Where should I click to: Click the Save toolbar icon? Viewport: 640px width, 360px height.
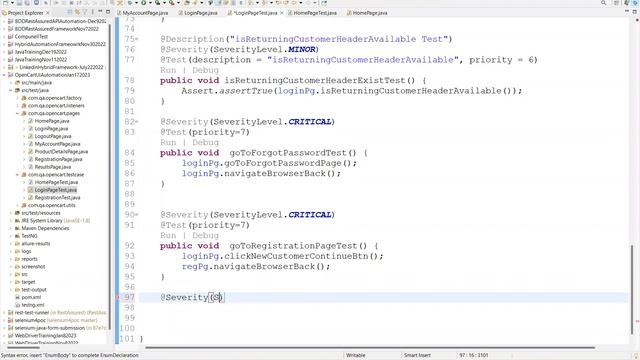point(19,3)
